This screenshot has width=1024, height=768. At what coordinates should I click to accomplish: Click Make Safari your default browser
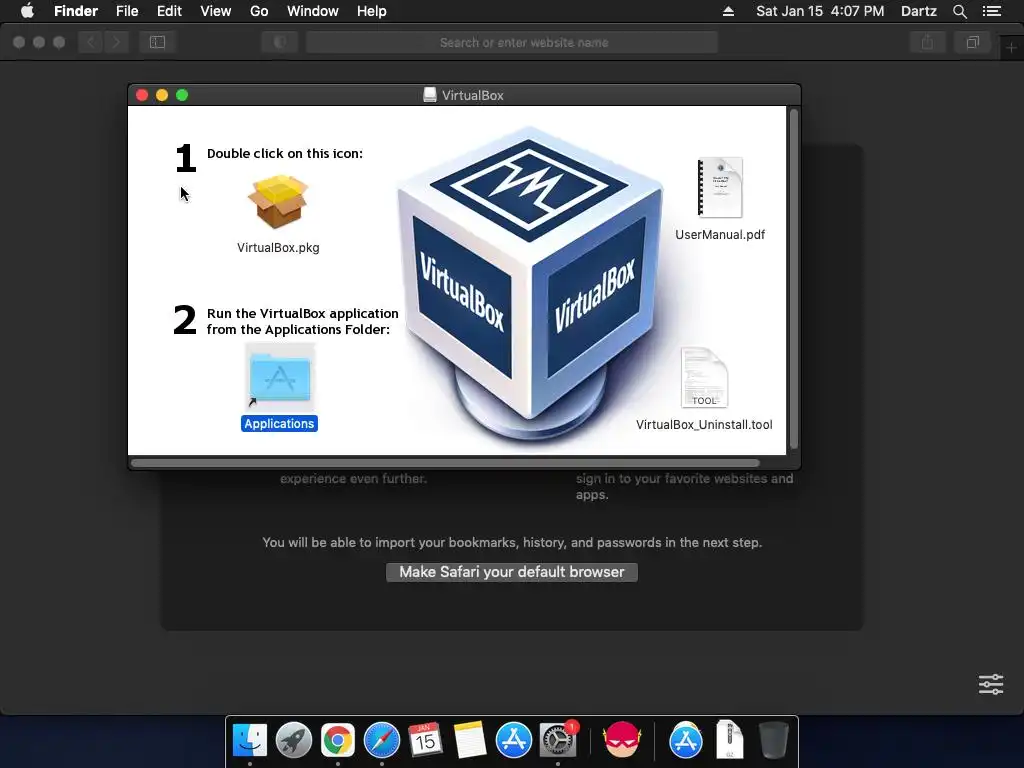[x=512, y=572]
